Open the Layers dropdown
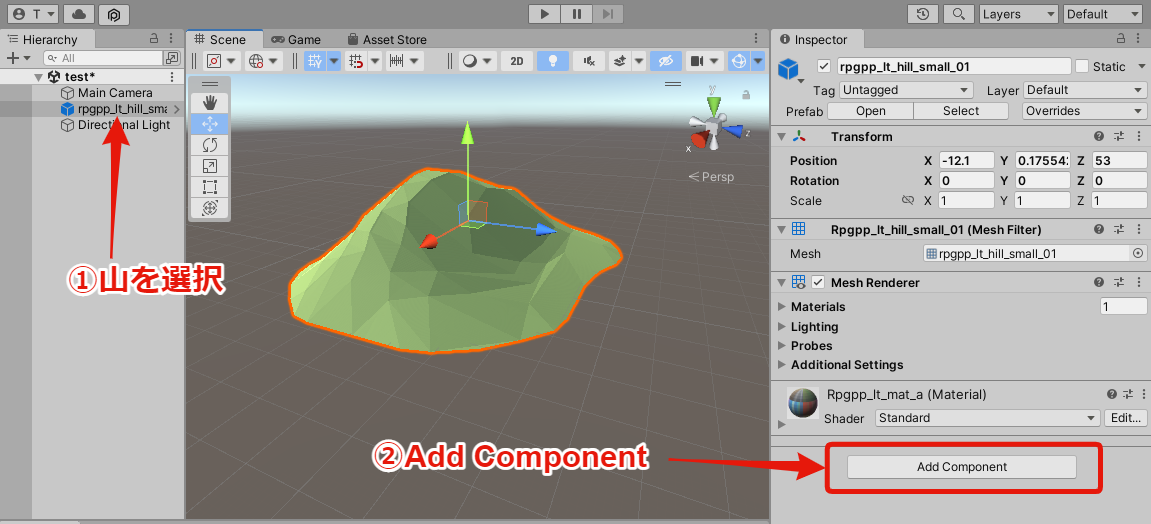Screen dimensions: 1151x524 pyautogui.click(x=1019, y=14)
